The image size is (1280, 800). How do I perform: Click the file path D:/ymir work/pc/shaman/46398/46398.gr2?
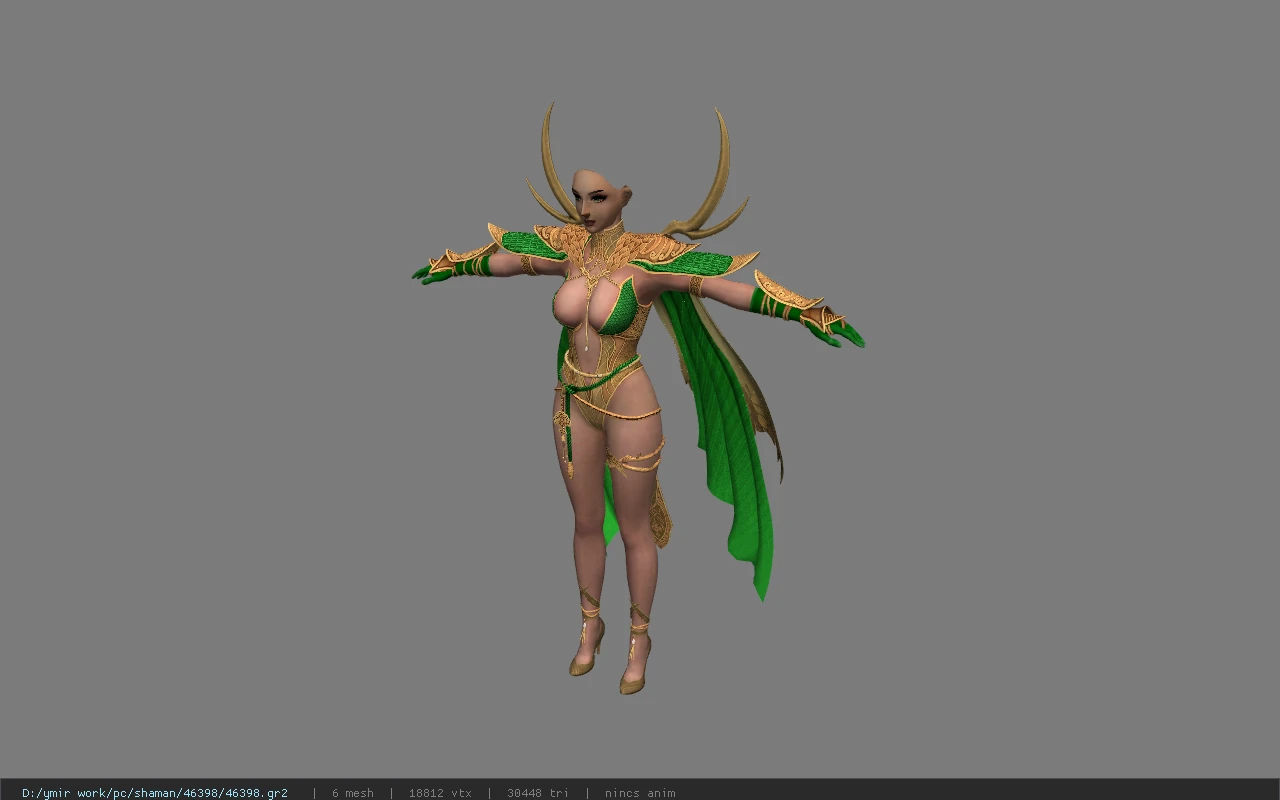[155, 793]
